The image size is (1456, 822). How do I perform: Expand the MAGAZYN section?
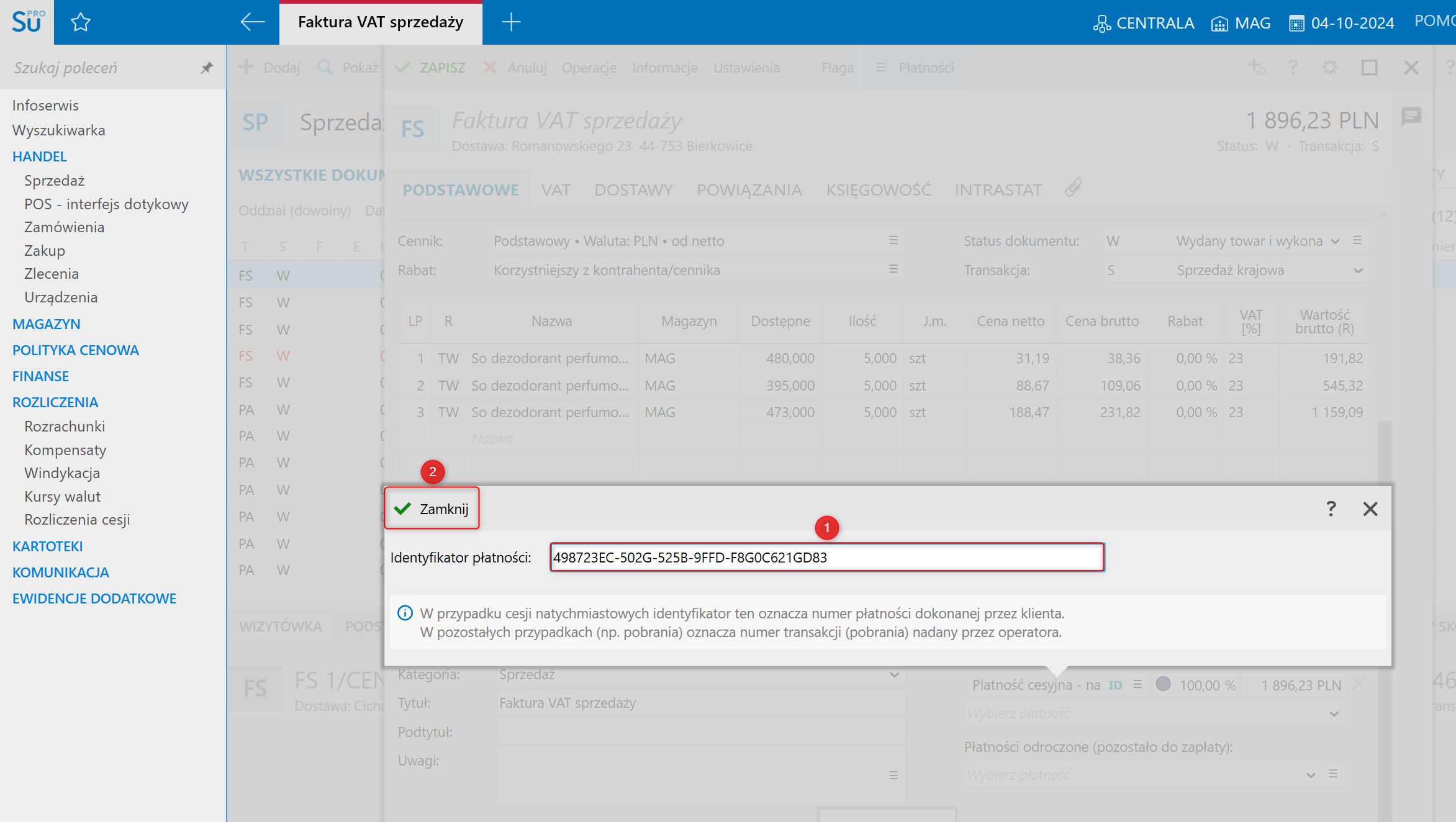(47, 324)
